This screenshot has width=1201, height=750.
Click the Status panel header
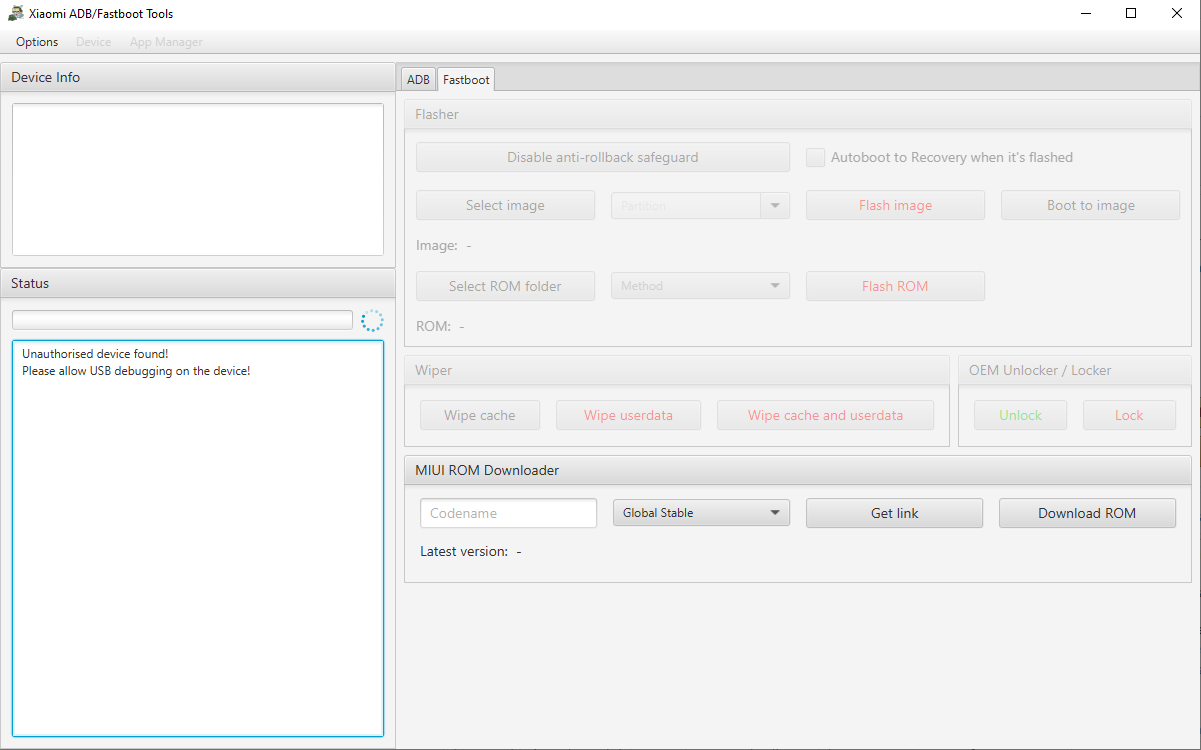198,283
